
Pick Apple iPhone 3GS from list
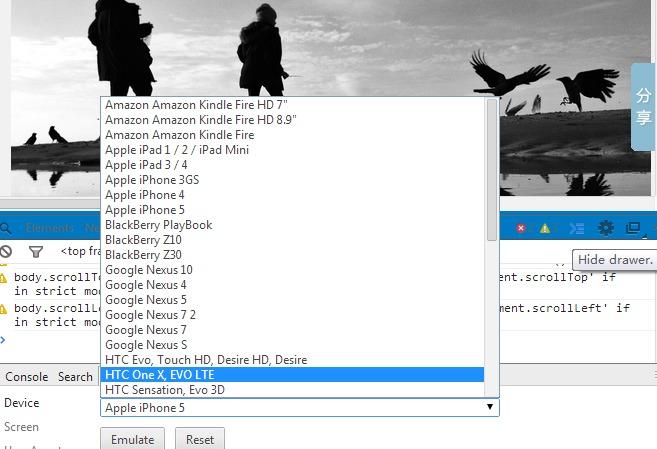(x=292, y=180)
